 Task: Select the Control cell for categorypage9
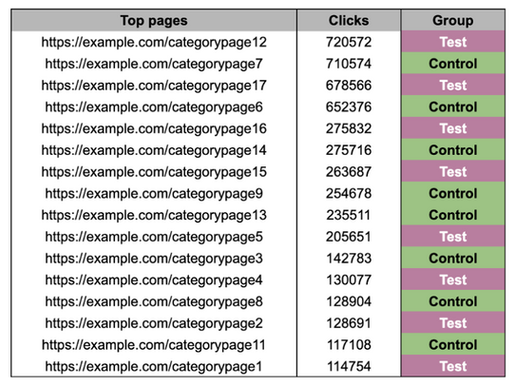(453, 194)
